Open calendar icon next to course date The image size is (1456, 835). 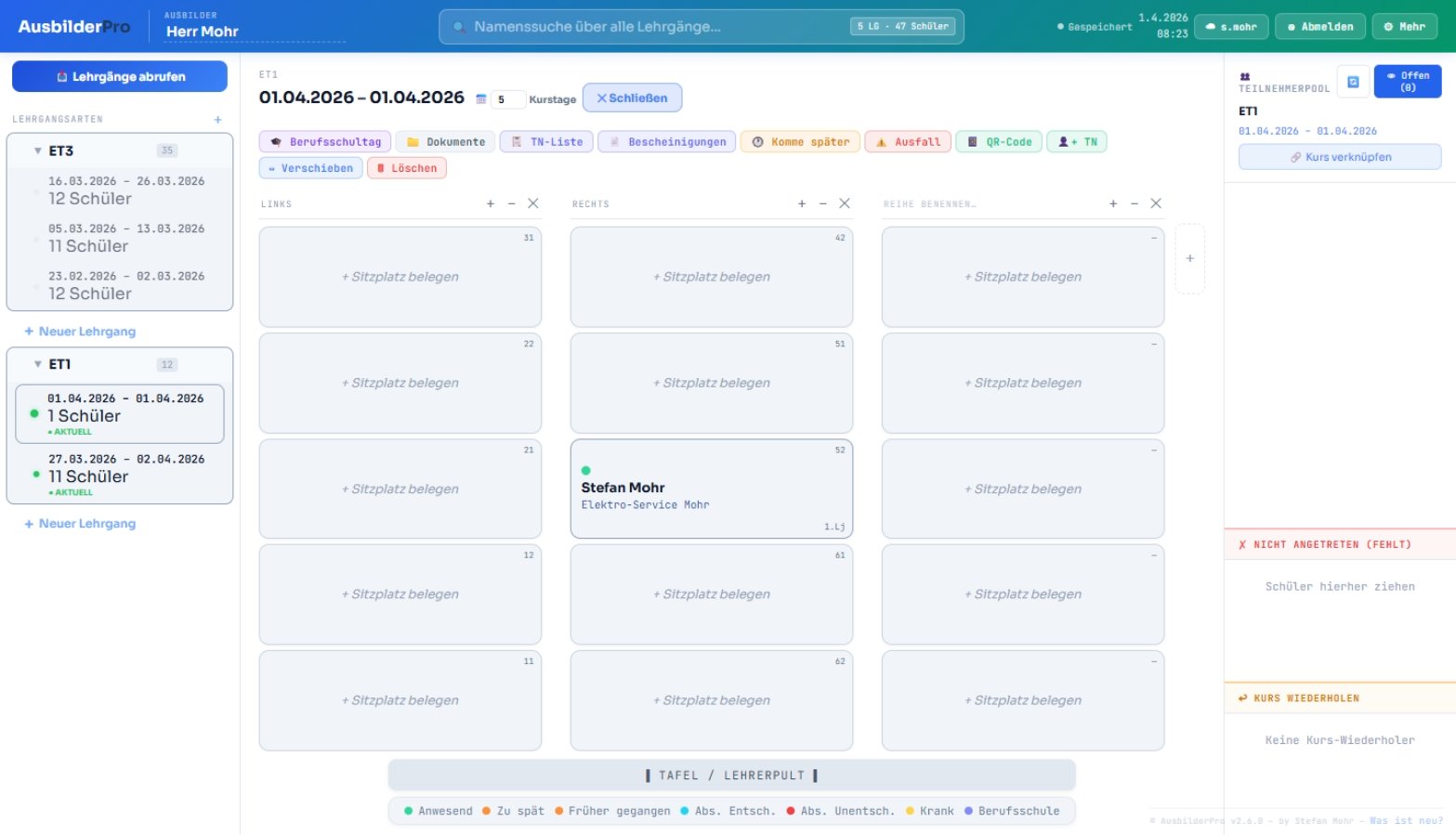tap(481, 98)
